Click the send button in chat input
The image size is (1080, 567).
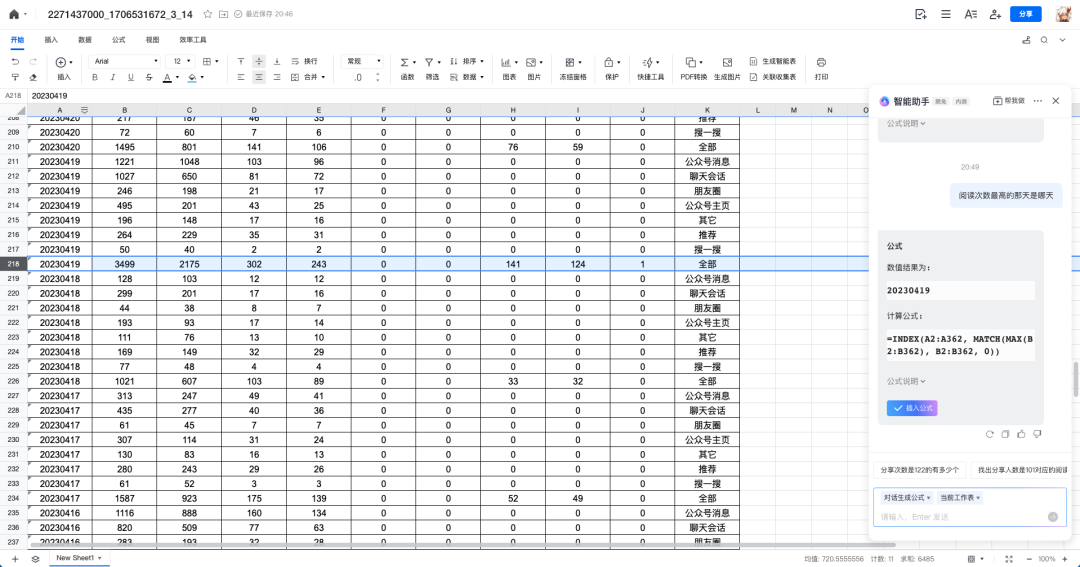click(1052, 517)
